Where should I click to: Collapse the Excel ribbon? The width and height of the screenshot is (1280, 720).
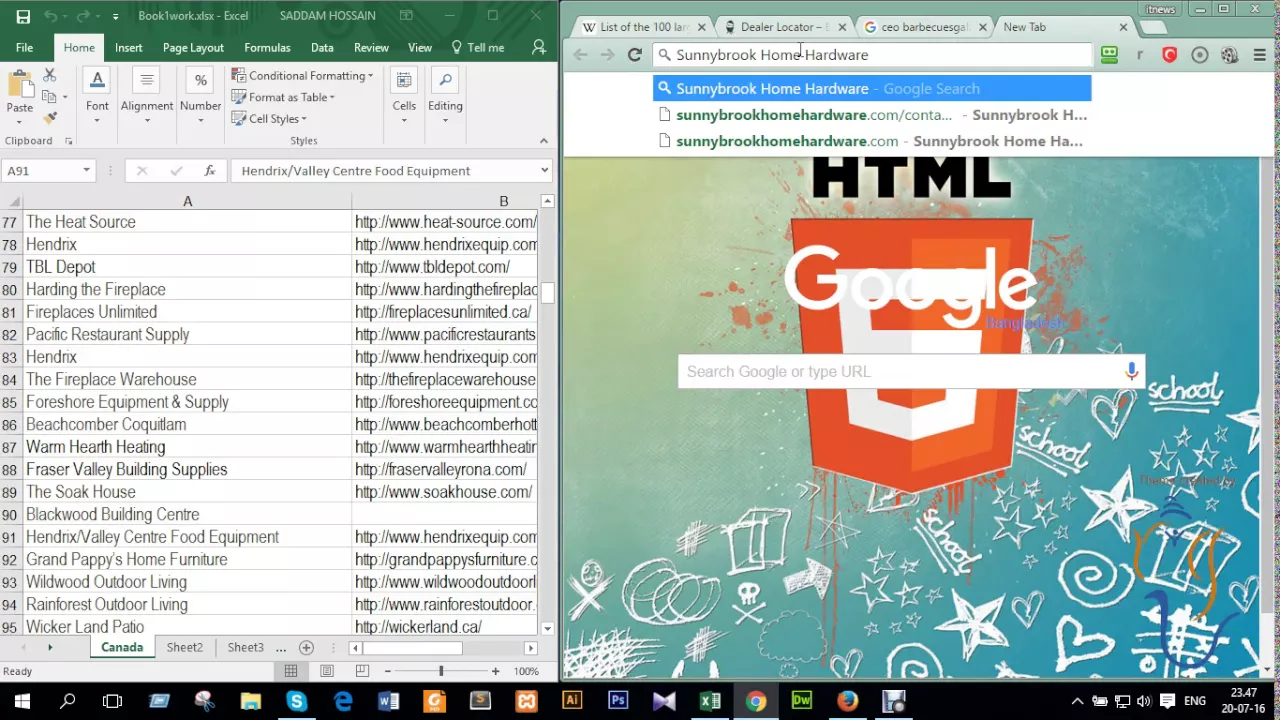pos(543,141)
